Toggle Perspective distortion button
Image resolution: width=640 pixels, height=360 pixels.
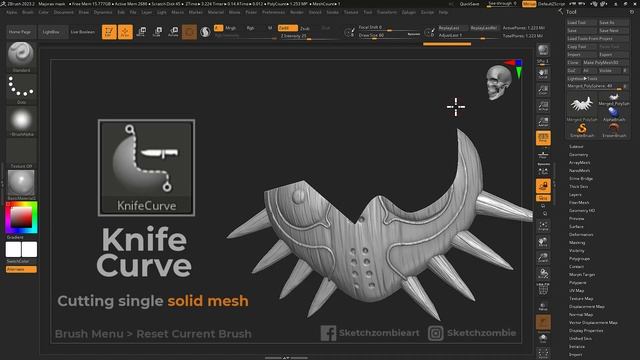(543, 138)
